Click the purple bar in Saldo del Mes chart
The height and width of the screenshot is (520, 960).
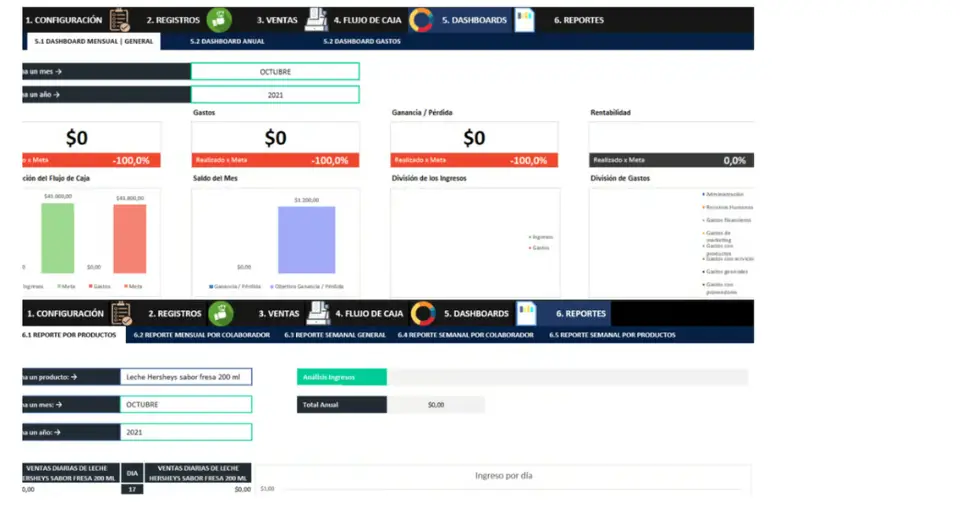306,240
